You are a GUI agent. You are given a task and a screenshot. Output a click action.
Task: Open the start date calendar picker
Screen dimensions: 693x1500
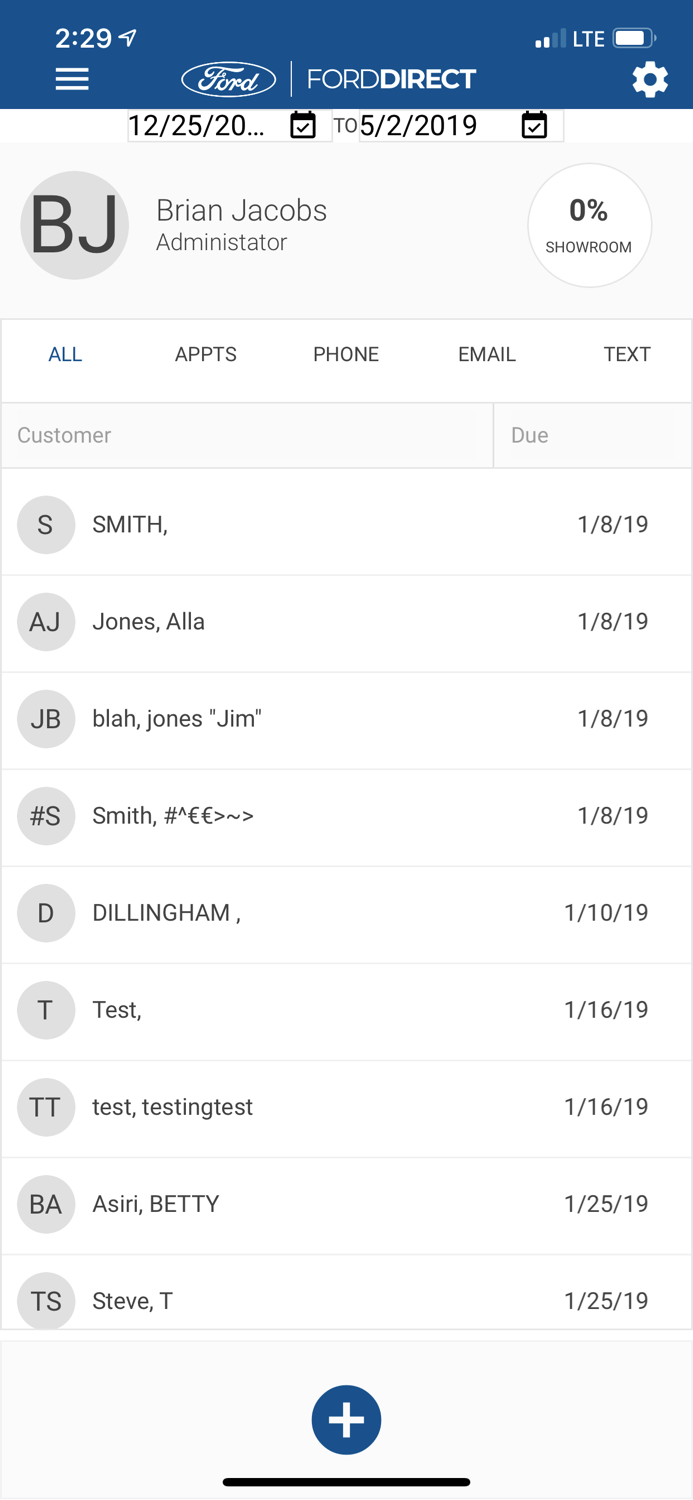(303, 126)
